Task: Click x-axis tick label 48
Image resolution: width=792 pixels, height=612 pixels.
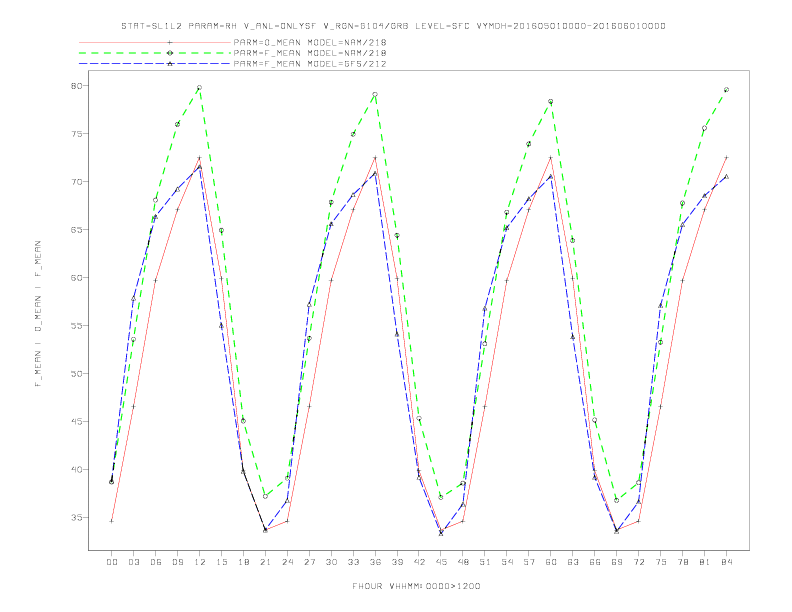Action: (x=463, y=562)
